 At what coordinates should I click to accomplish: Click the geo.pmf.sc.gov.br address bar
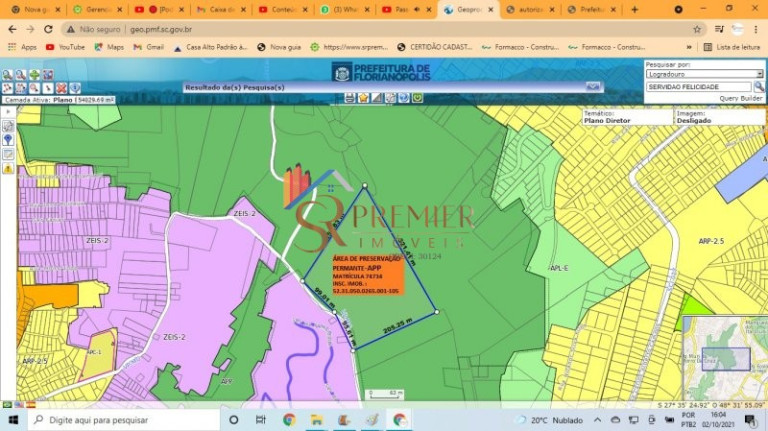tap(382, 29)
